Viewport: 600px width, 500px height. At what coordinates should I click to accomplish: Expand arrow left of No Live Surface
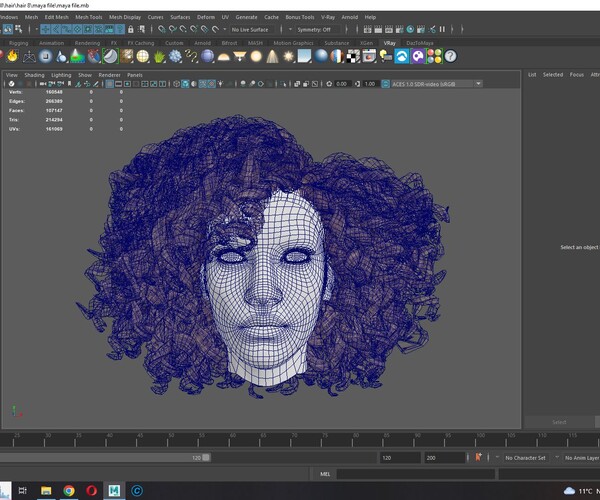[225, 29]
